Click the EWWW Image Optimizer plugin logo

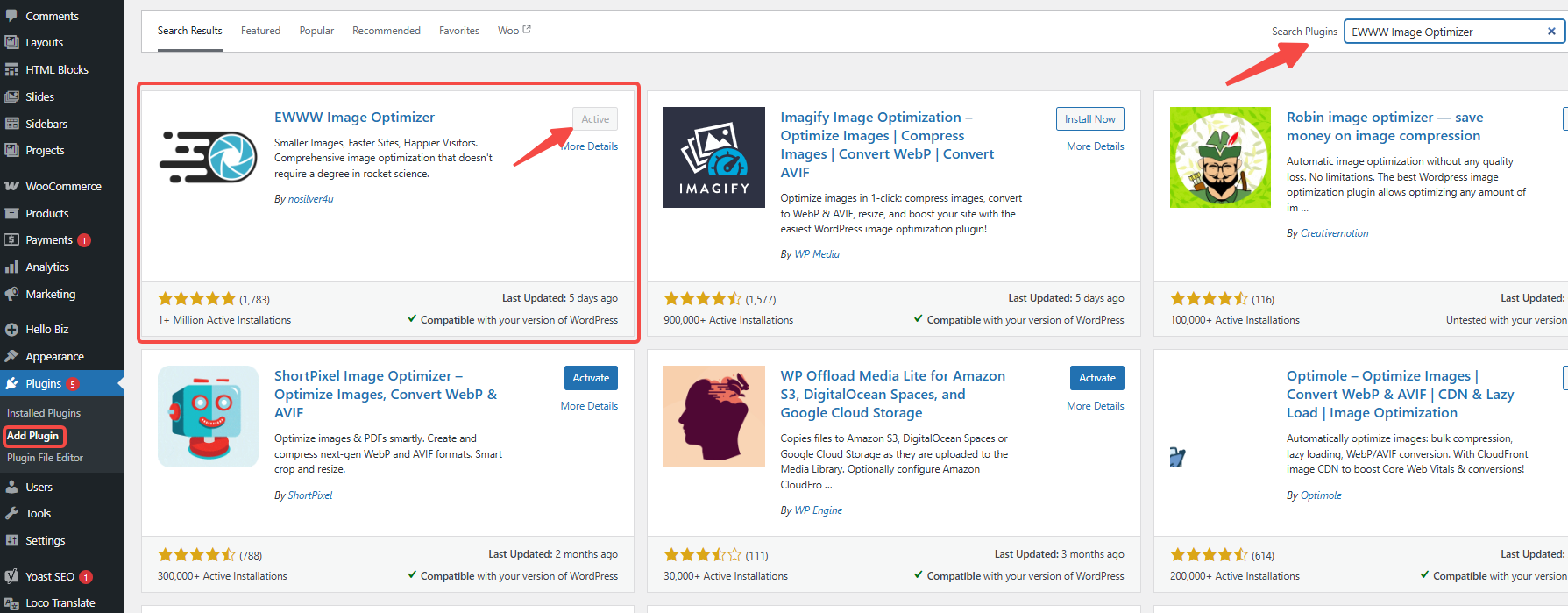click(x=208, y=157)
